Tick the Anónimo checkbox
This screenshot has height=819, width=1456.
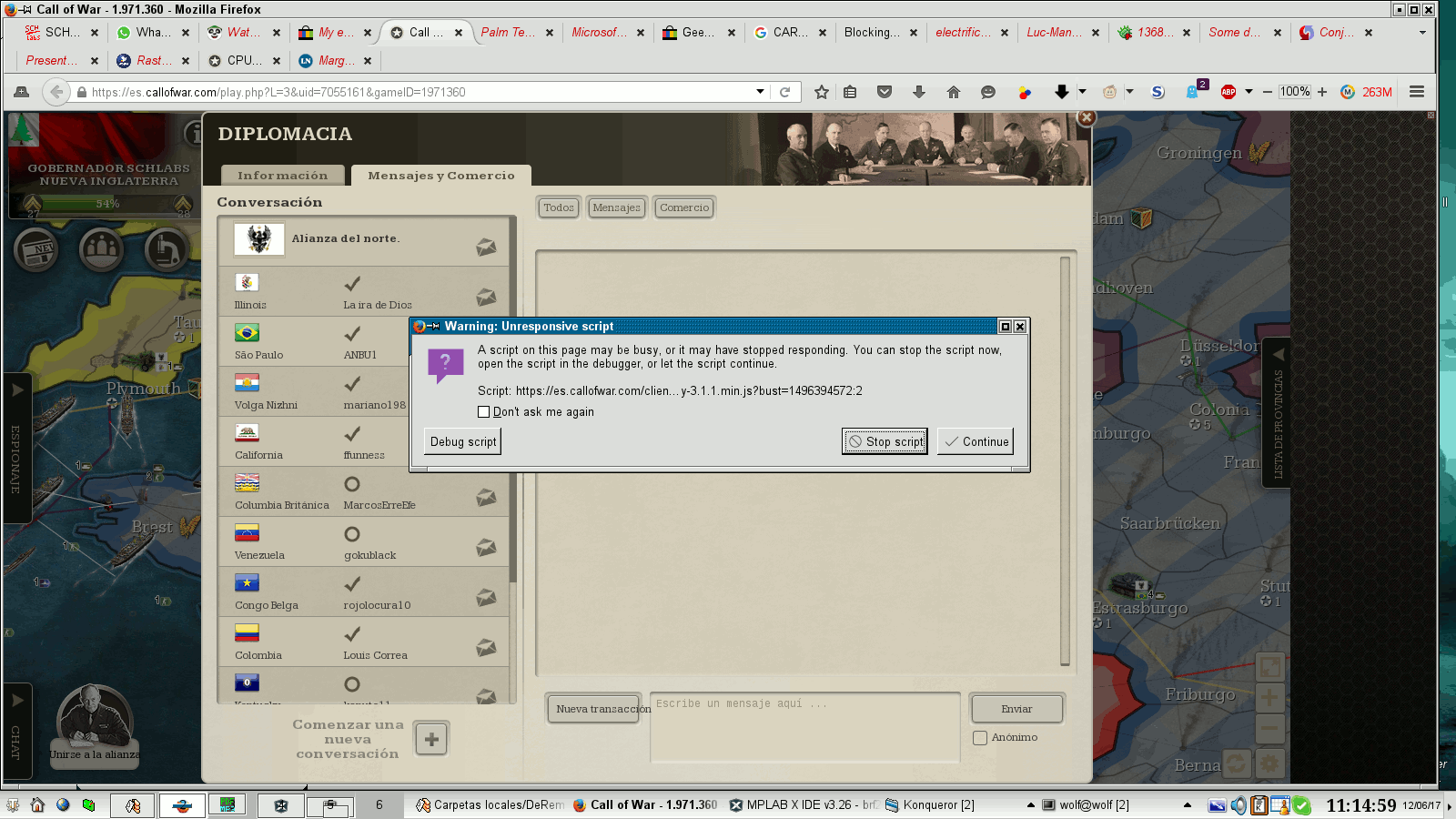pos(980,738)
